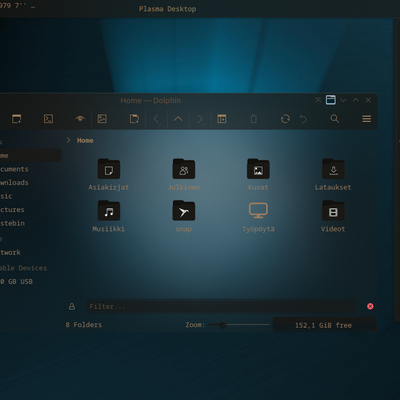The image size is (400, 400).
Task: Toggle the filter lock icon
Action: pos(72,306)
